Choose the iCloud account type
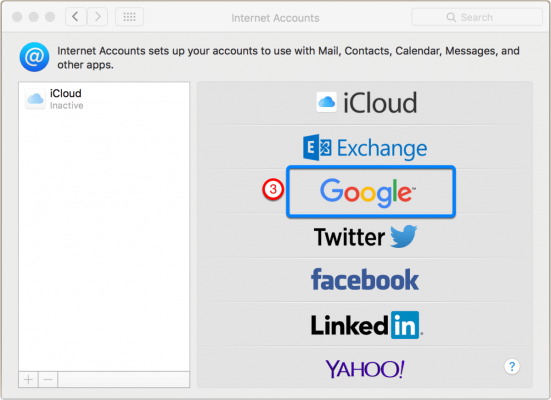The width and height of the screenshot is (551, 400). coord(365,103)
